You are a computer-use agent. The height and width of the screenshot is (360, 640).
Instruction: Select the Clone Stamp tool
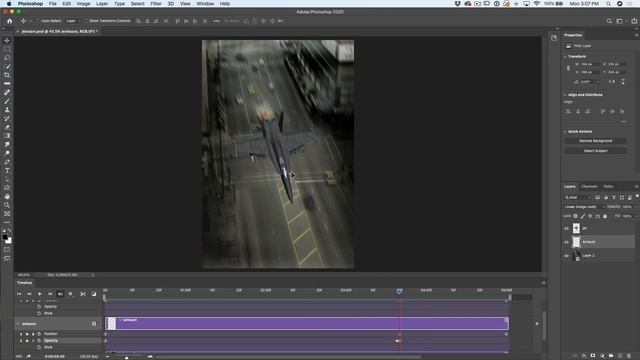tap(7, 110)
